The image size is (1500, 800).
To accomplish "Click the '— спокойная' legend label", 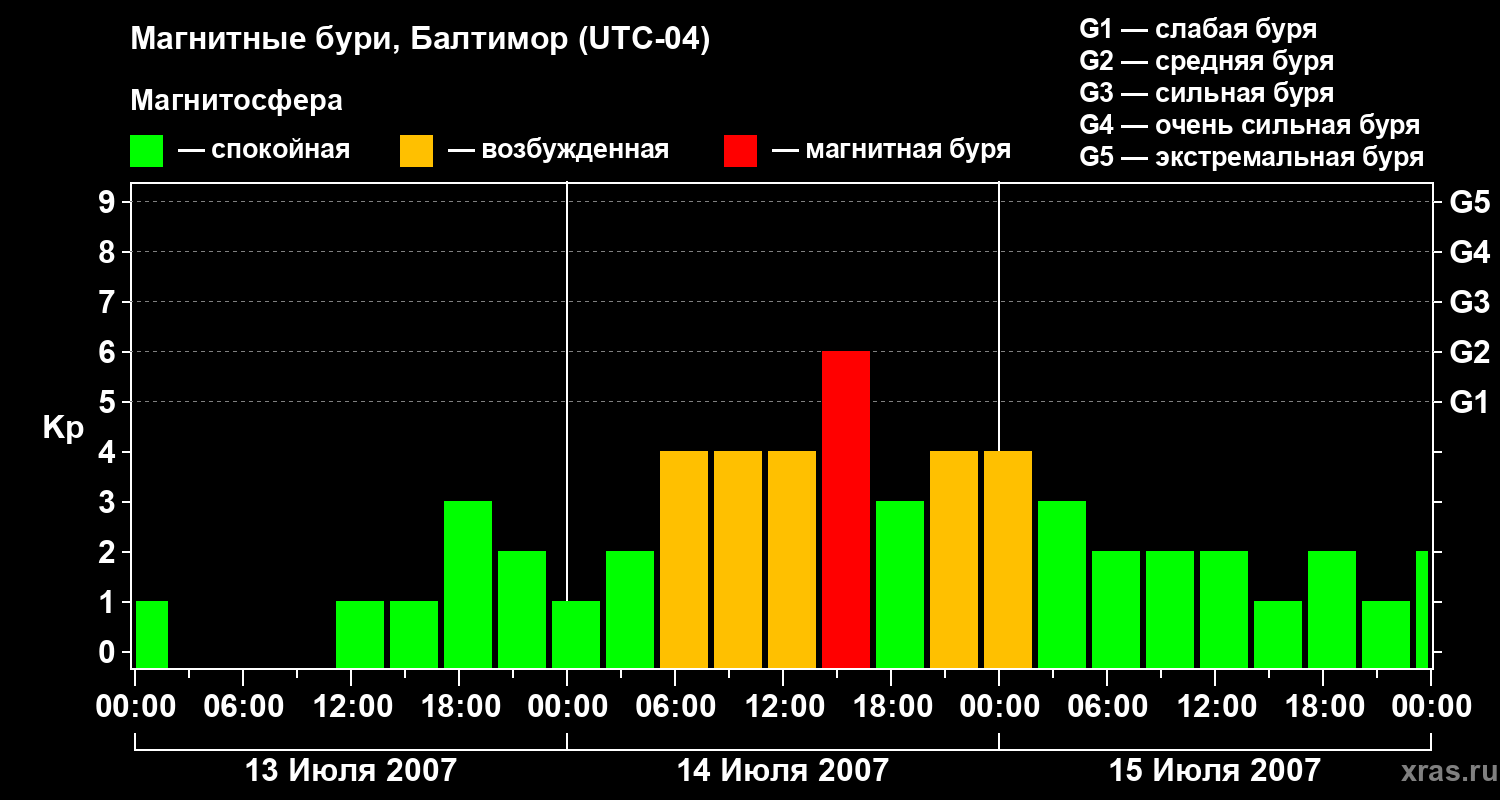I will (x=264, y=150).
